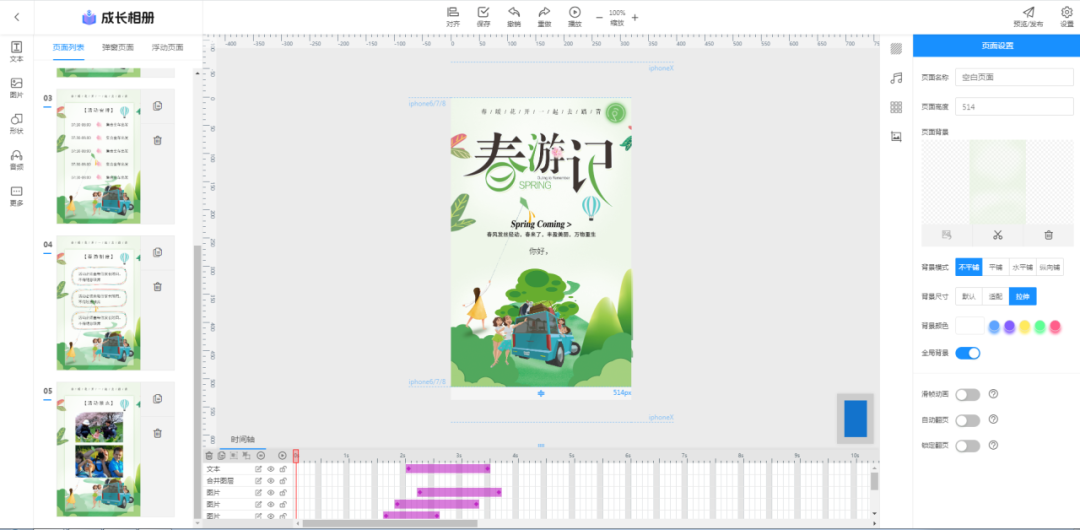The image size is (1080, 530).
Task: Click the back chevron at top left
Action: pyautogui.click(x=16, y=17)
